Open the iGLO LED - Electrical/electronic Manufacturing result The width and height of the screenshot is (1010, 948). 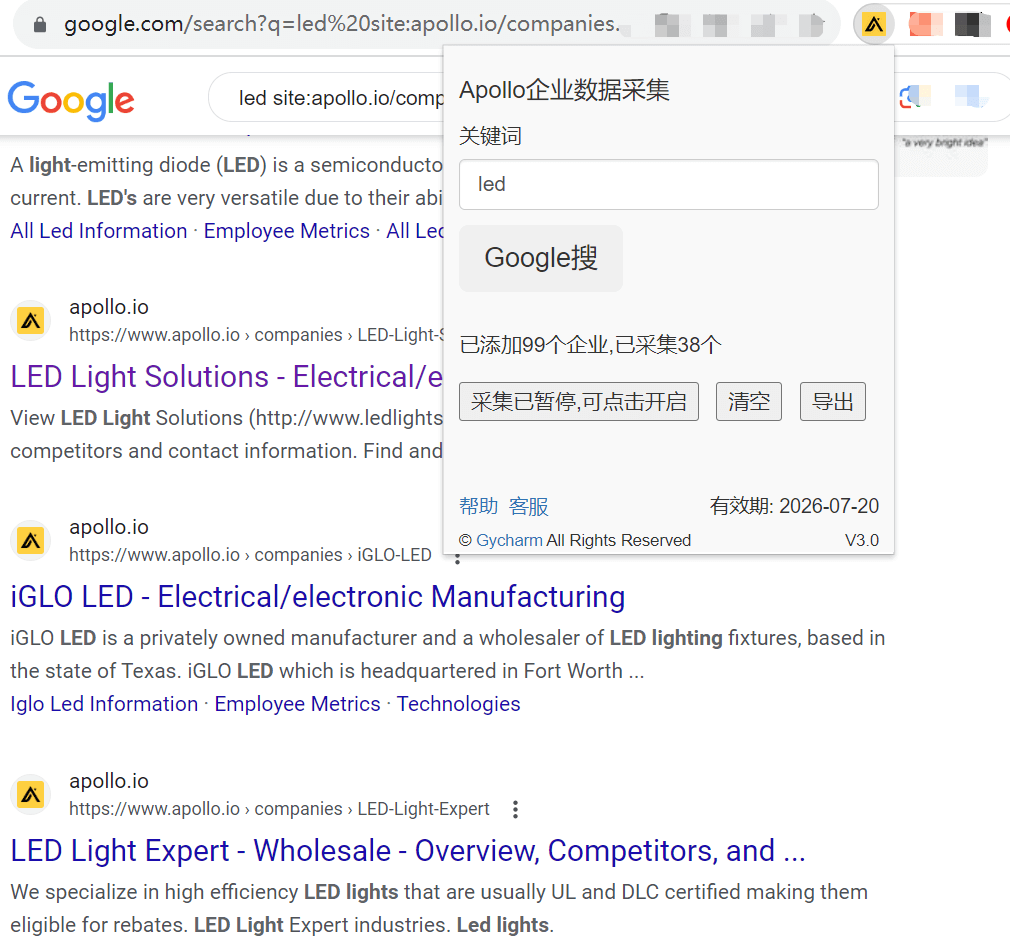tap(318, 597)
